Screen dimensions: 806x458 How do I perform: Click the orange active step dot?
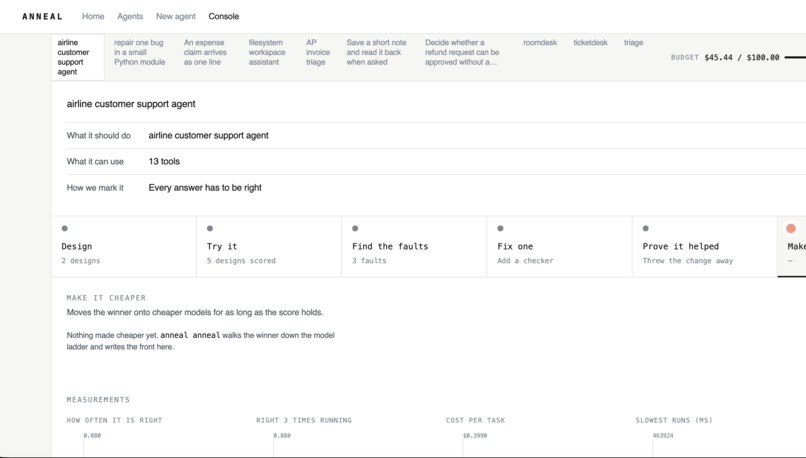[791, 228]
